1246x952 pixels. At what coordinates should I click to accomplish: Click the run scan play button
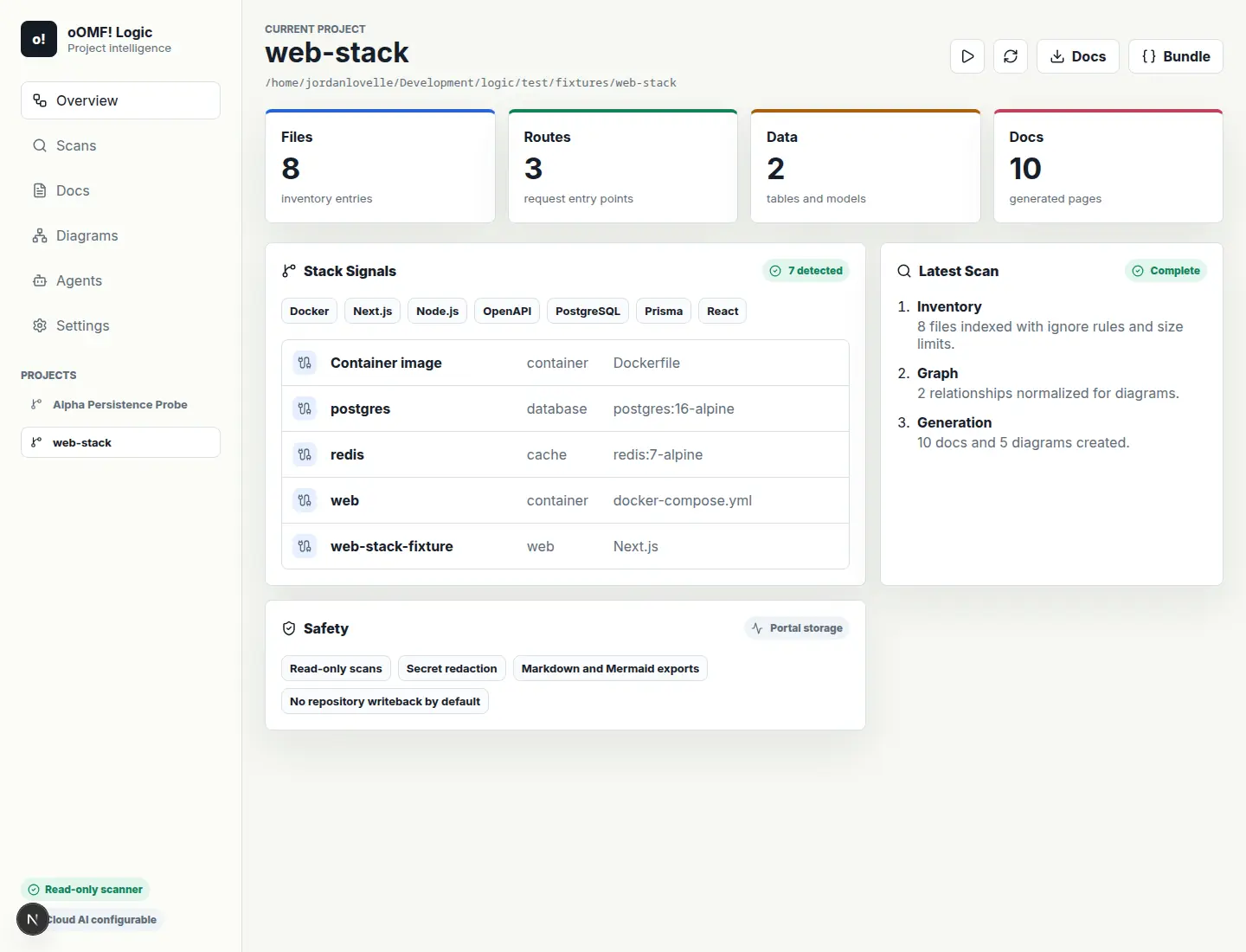(967, 56)
